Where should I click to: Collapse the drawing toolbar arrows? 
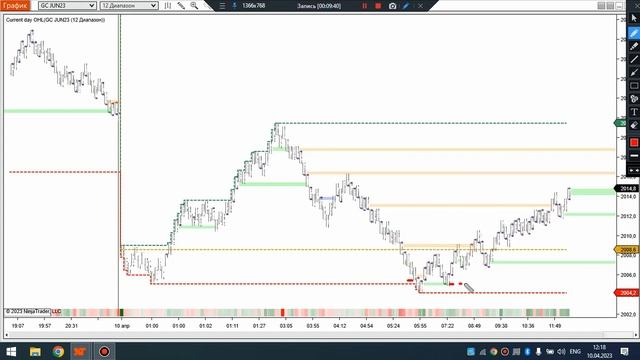pos(634,170)
